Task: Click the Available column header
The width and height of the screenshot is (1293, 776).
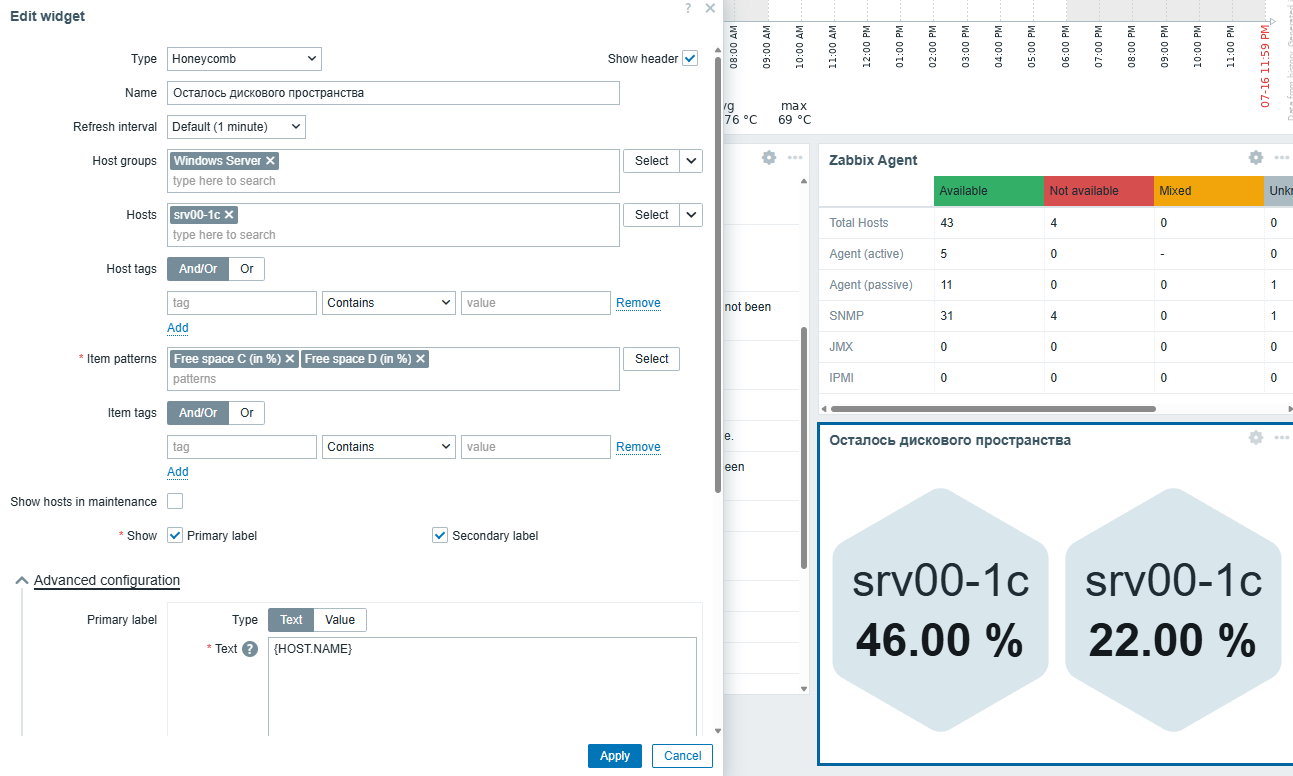Action: click(x=989, y=191)
